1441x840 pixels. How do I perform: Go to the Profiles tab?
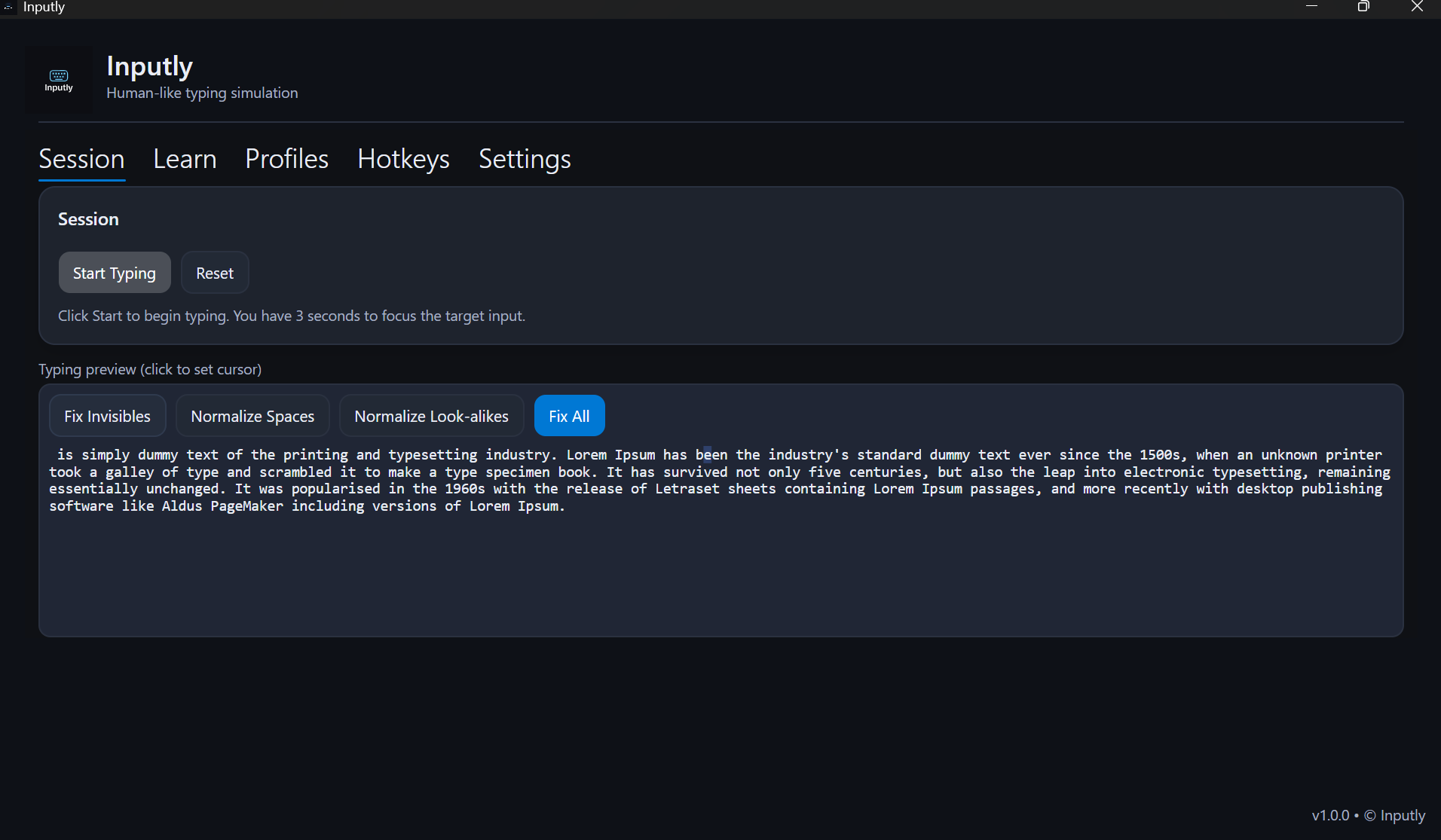(x=286, y=159)
